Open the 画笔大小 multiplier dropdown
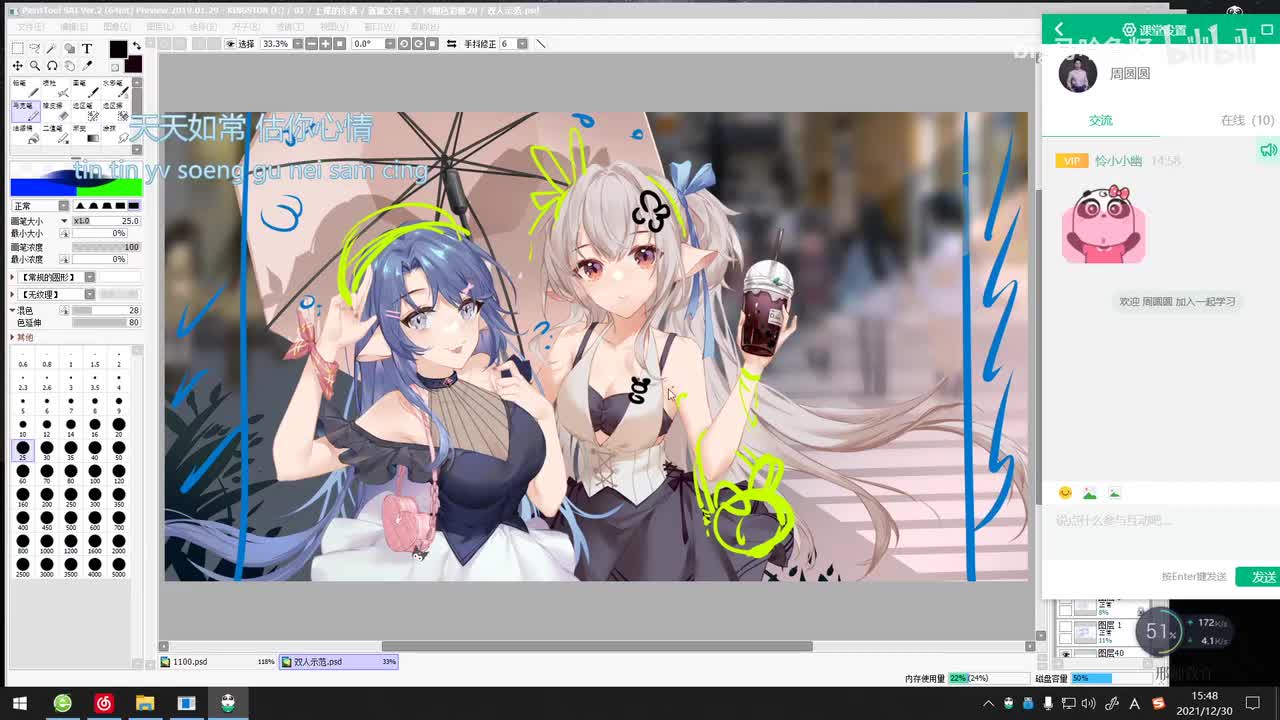 (x=65, y=221)
